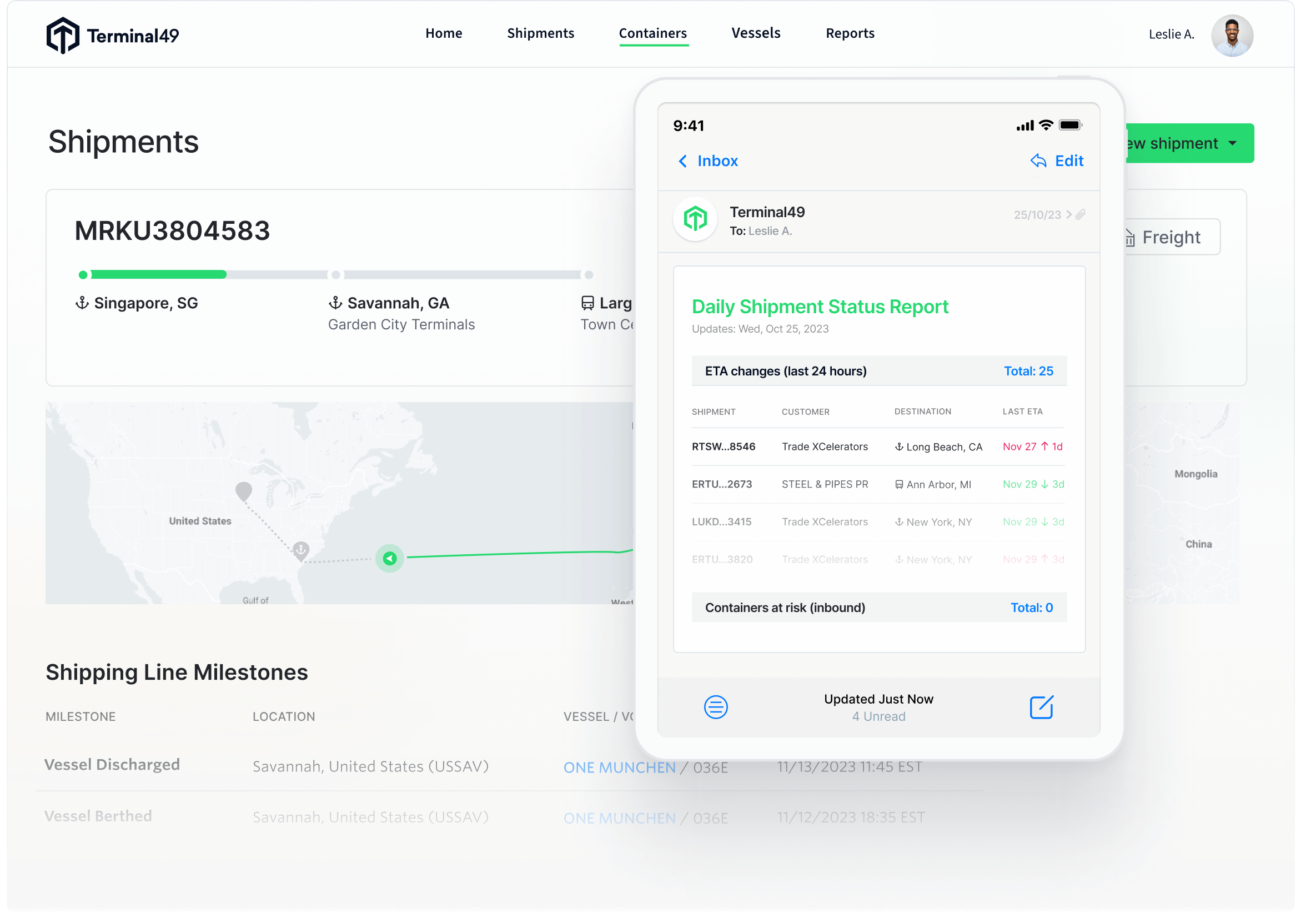
Task: Click the compose new email icon
Action: [1041, 707]
